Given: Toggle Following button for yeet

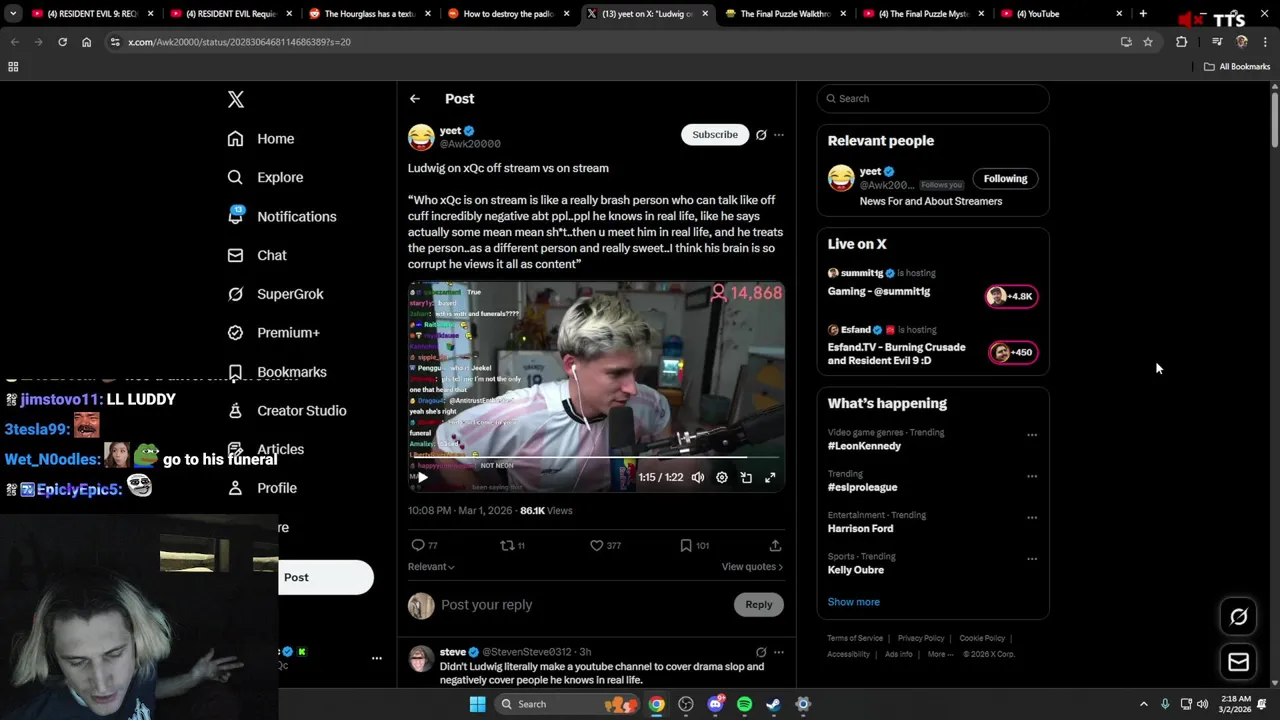Looking at the screenshot, I should [x=1005, y=179].
